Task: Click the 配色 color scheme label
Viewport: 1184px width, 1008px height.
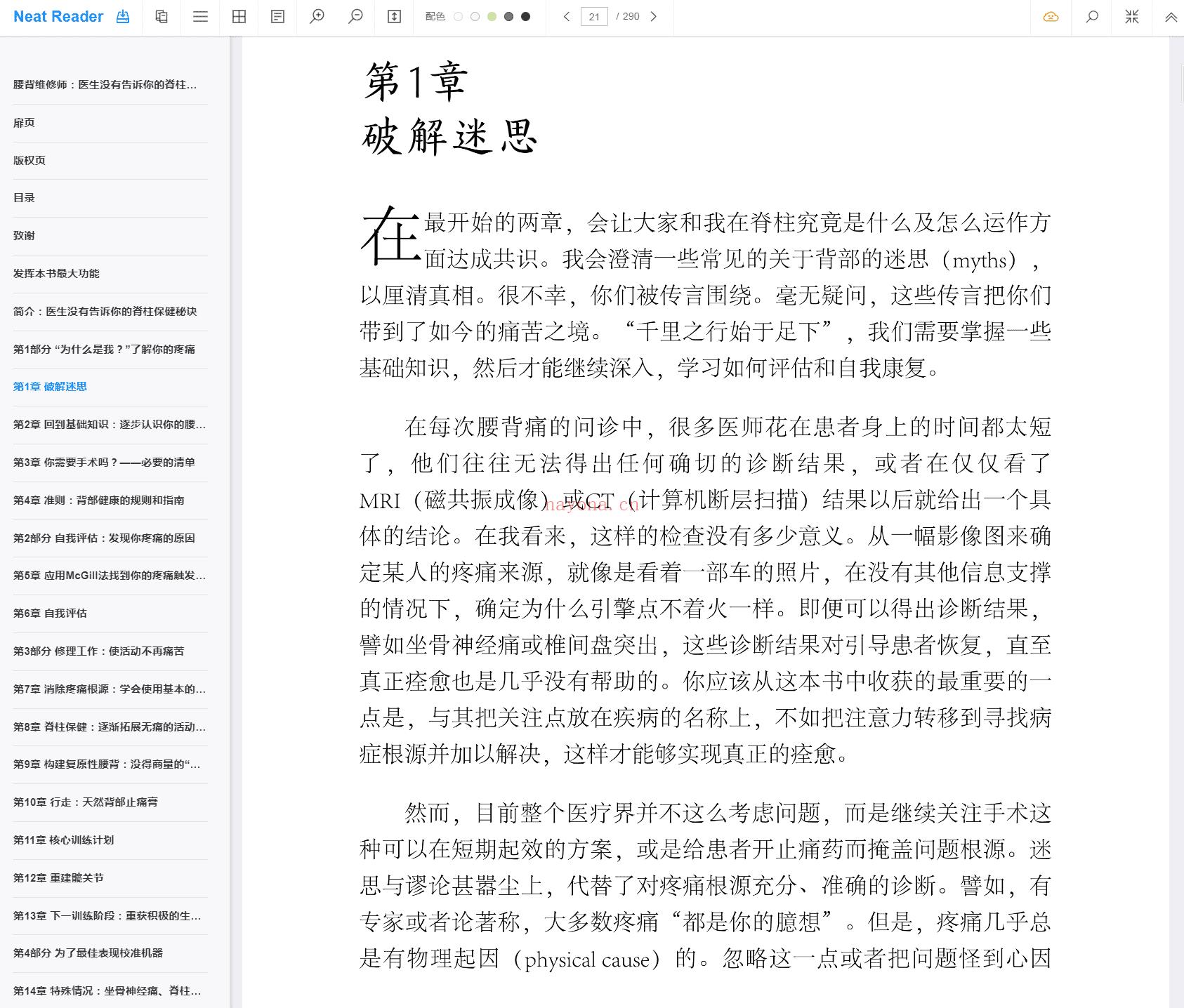Action: point(435,17)
